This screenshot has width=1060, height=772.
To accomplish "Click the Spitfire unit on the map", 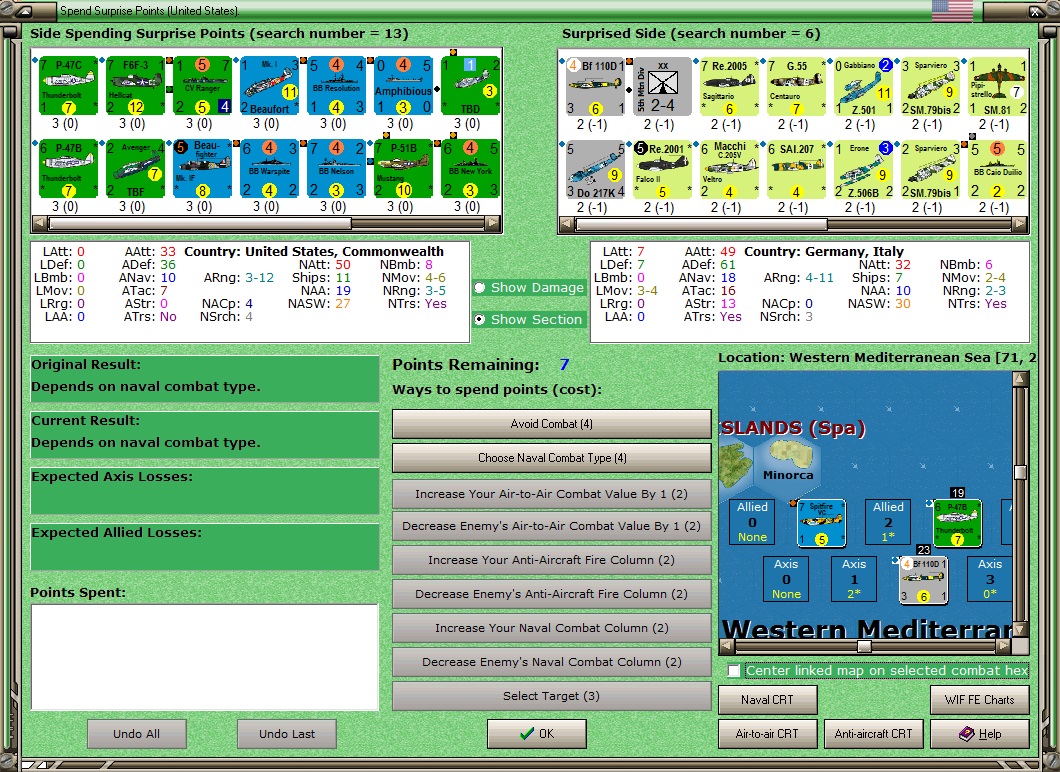I will pyautogui.click(x=821, y=523).
